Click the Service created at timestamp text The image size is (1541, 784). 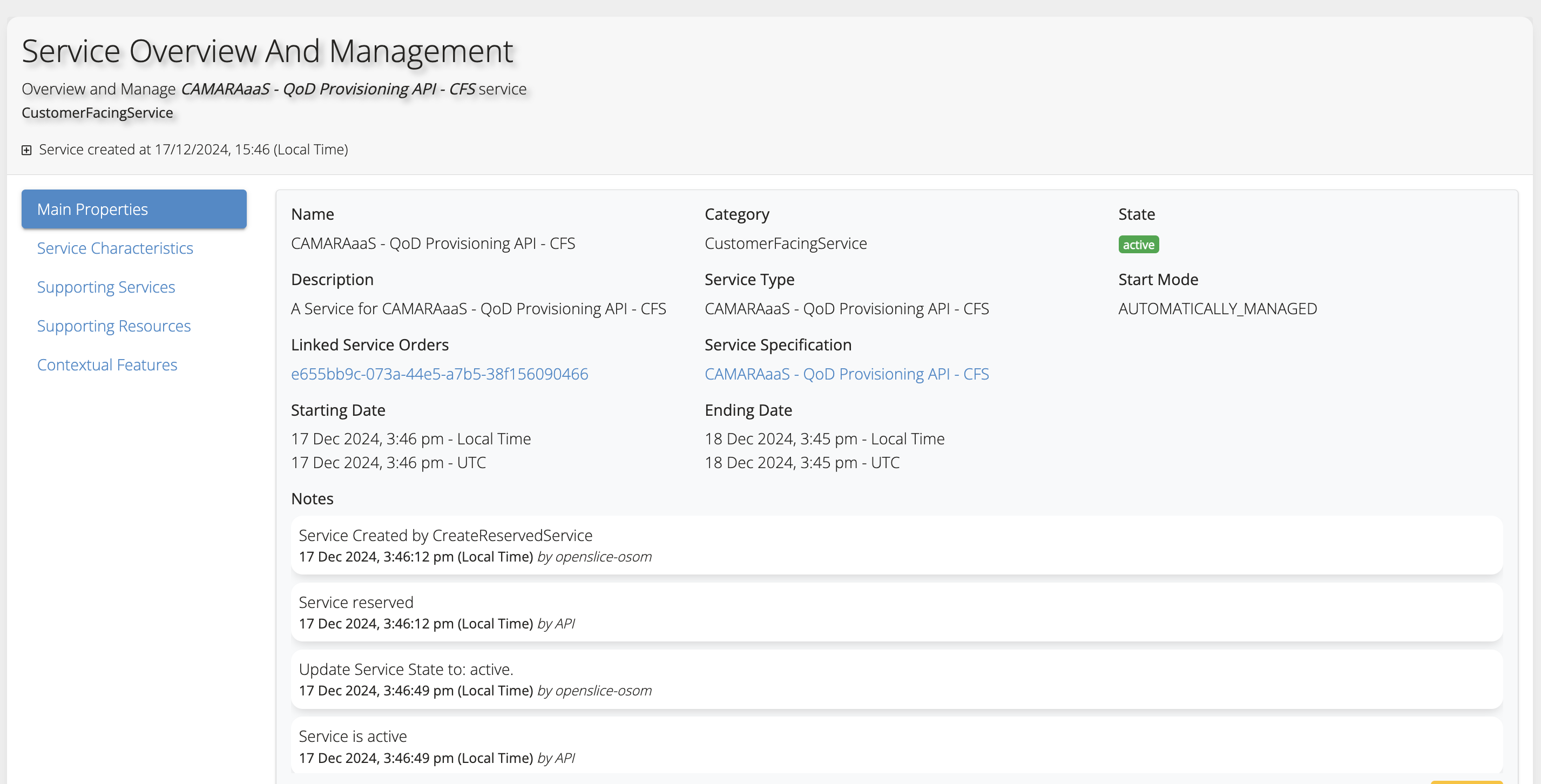193,150
